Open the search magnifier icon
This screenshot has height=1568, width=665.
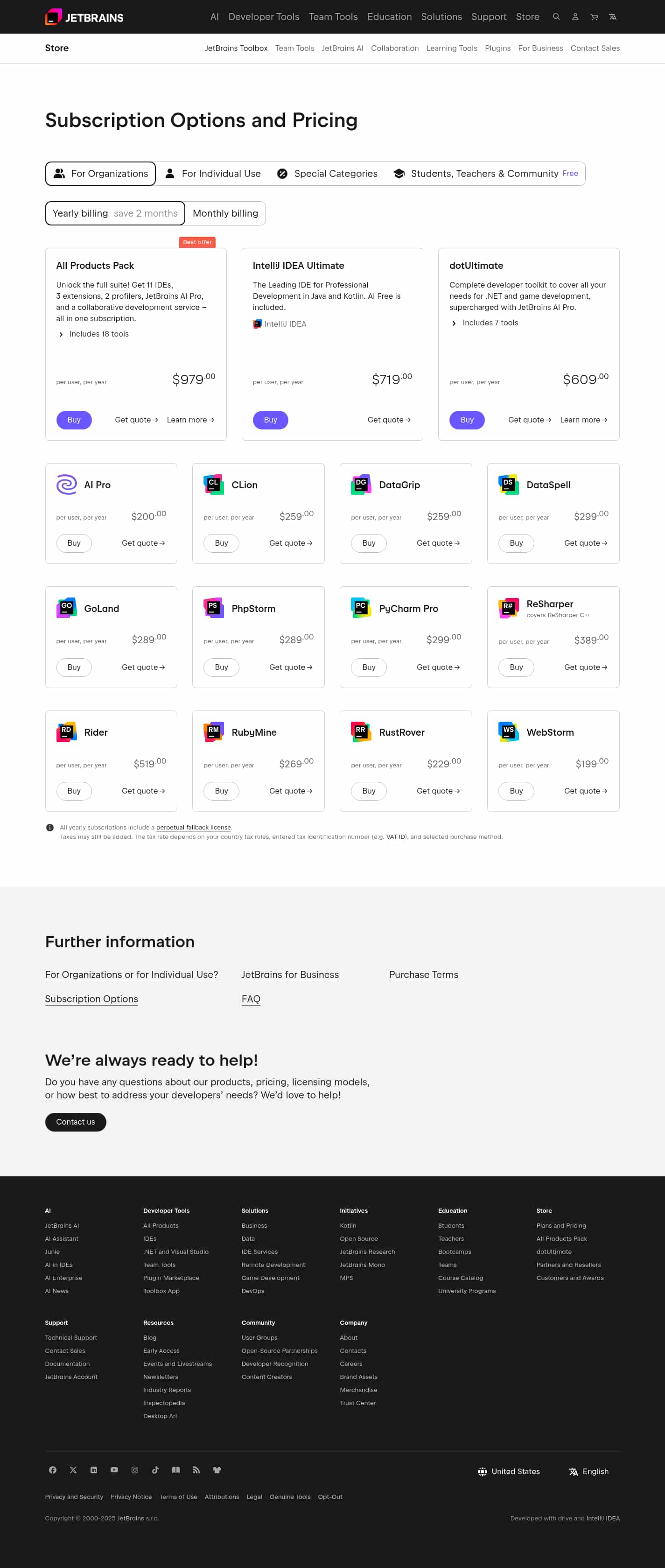pos(556,17)
